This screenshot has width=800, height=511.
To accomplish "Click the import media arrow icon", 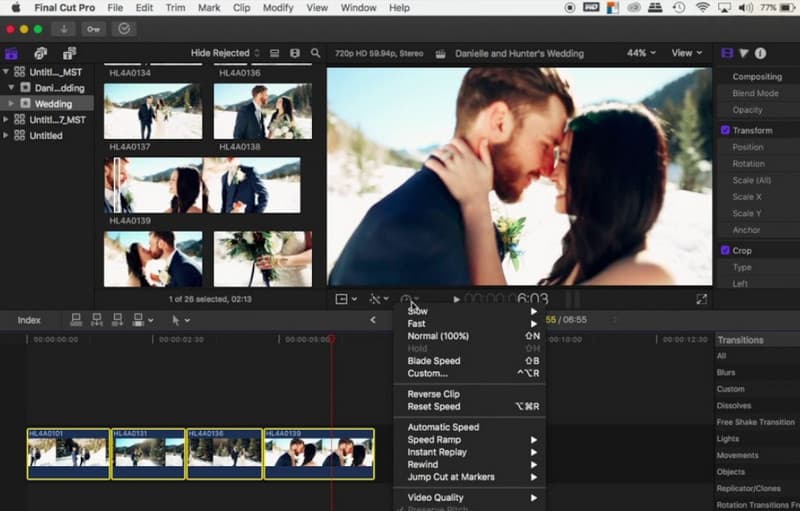I will pyautogui.click(x=64, y=29).
